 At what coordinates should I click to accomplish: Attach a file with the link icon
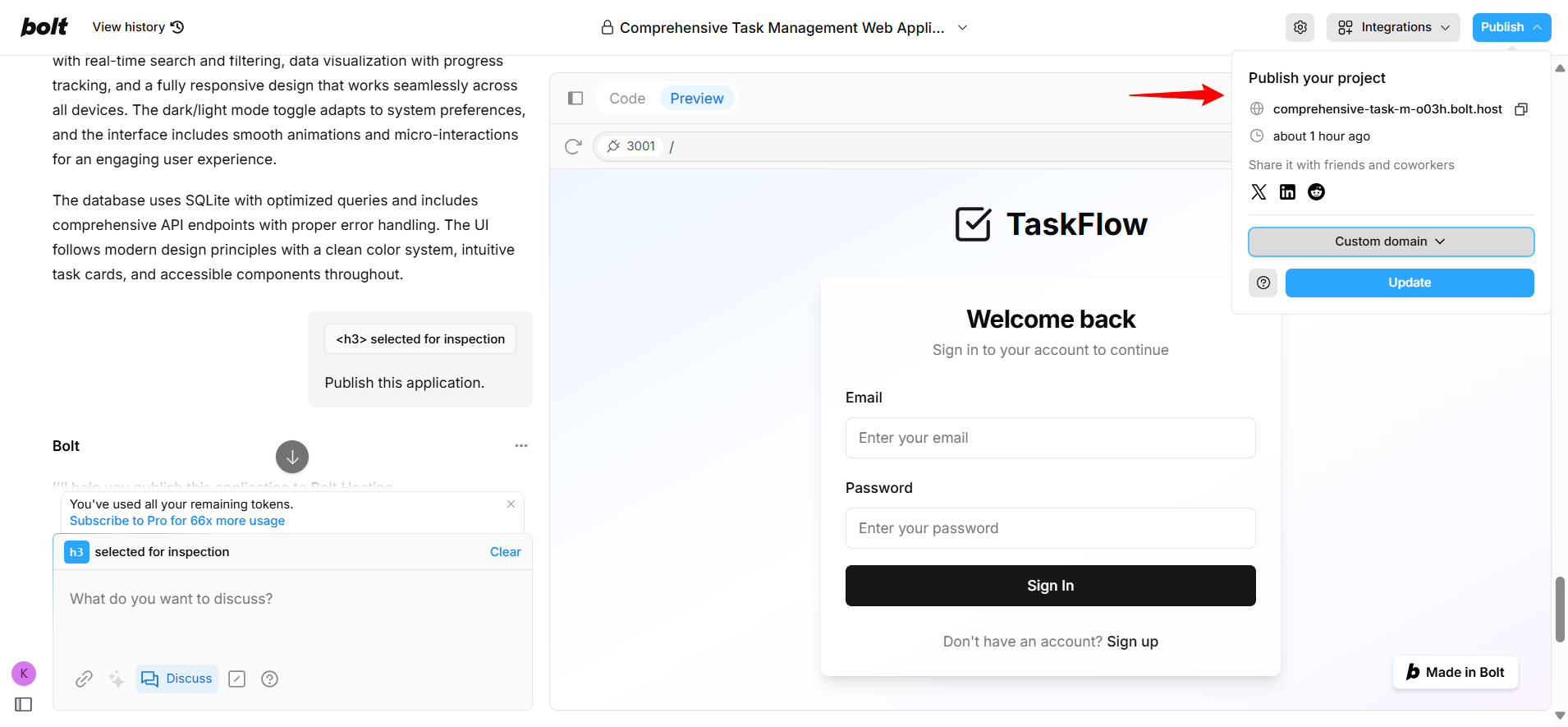(84, 679)
